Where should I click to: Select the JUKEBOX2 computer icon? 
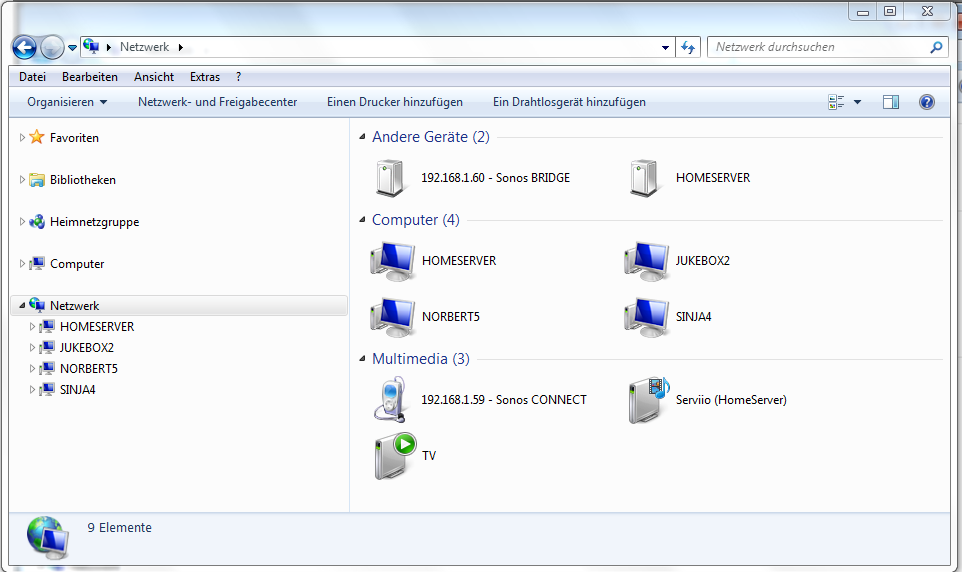click(646, 261)
